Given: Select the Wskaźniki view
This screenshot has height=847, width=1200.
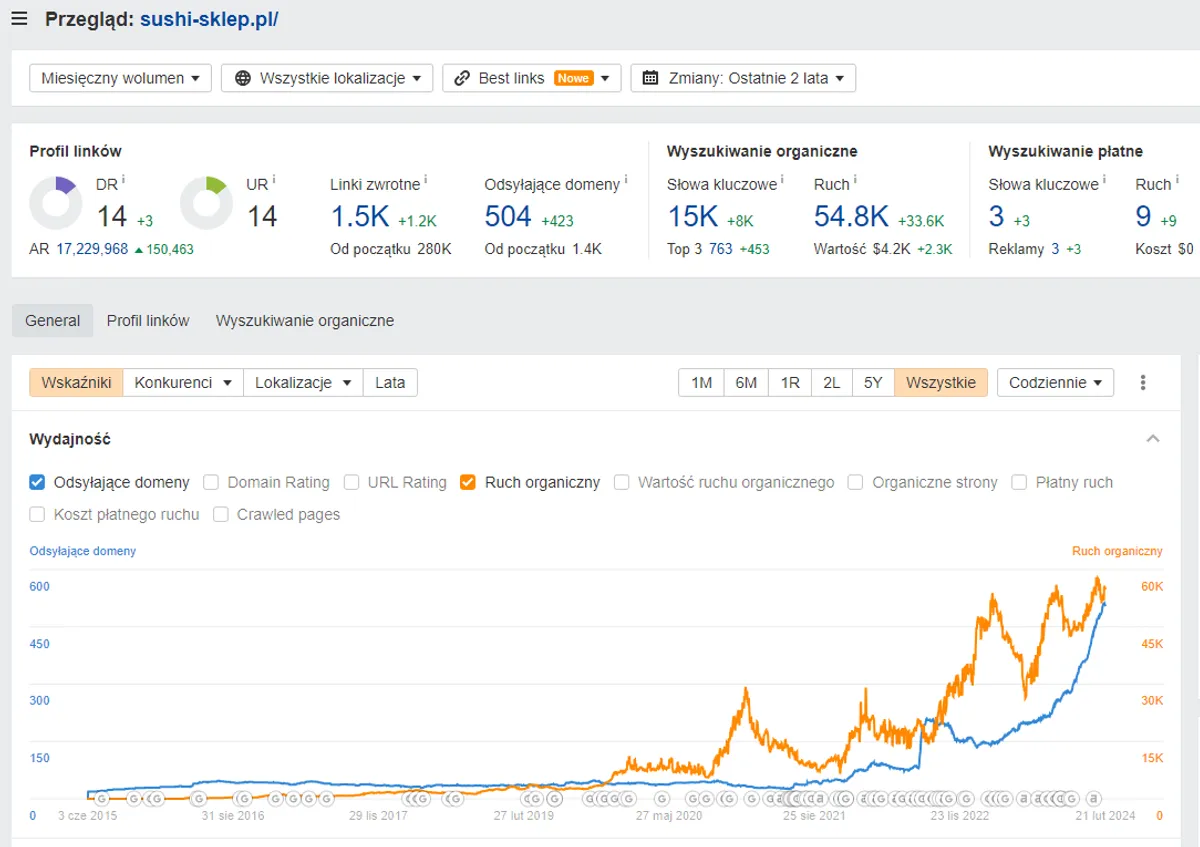Looking at the screenshot, I should click(76, 382).
